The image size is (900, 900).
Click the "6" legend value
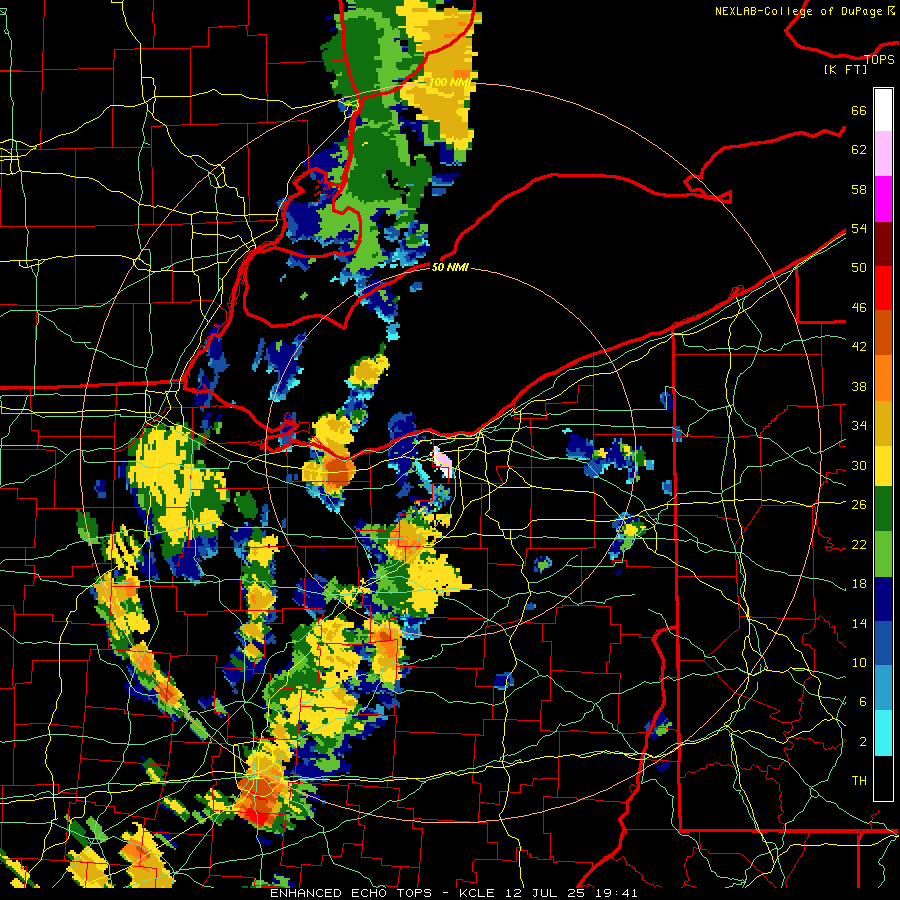point(863,702)
